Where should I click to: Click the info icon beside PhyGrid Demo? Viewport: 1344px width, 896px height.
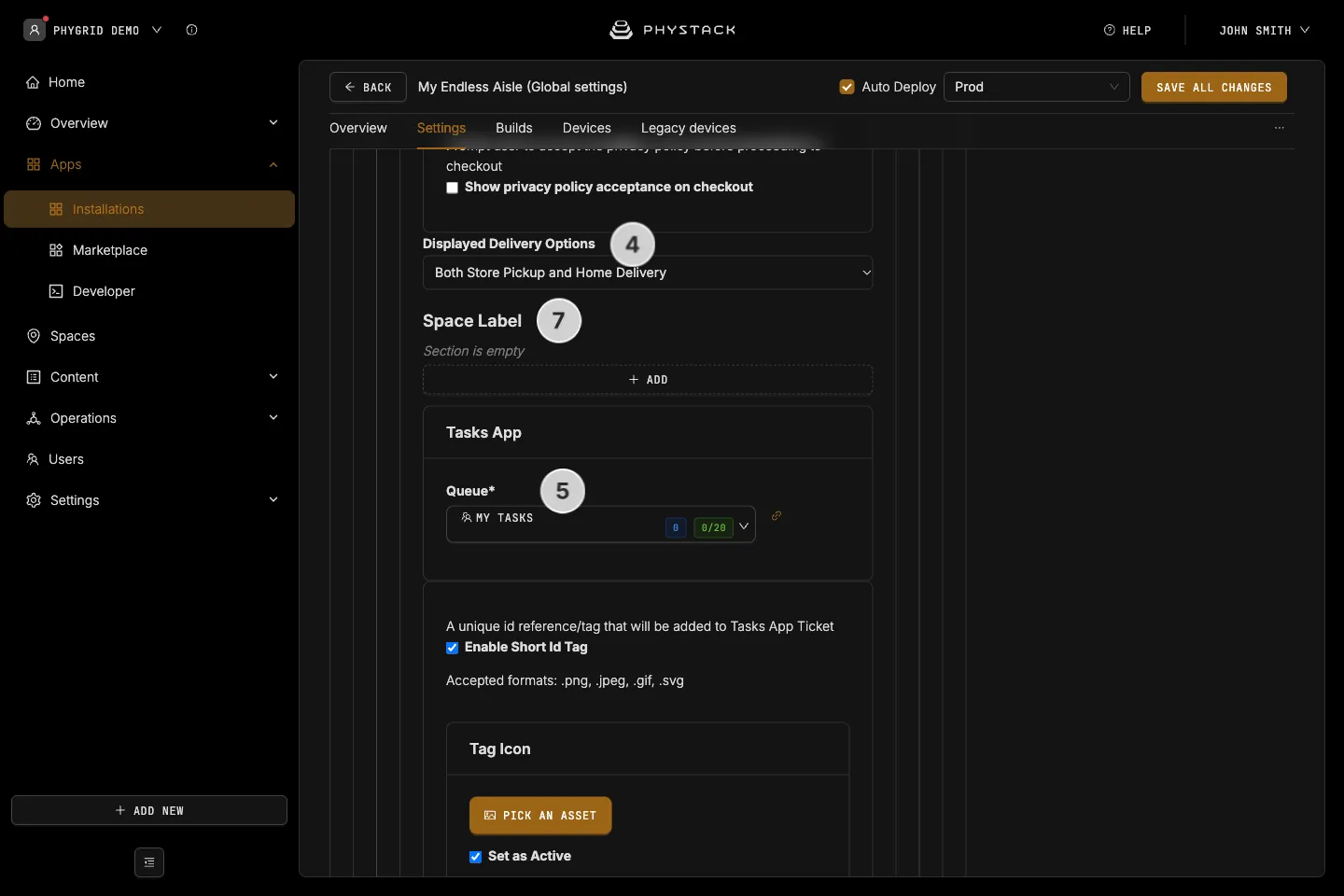tap(191, 30)
